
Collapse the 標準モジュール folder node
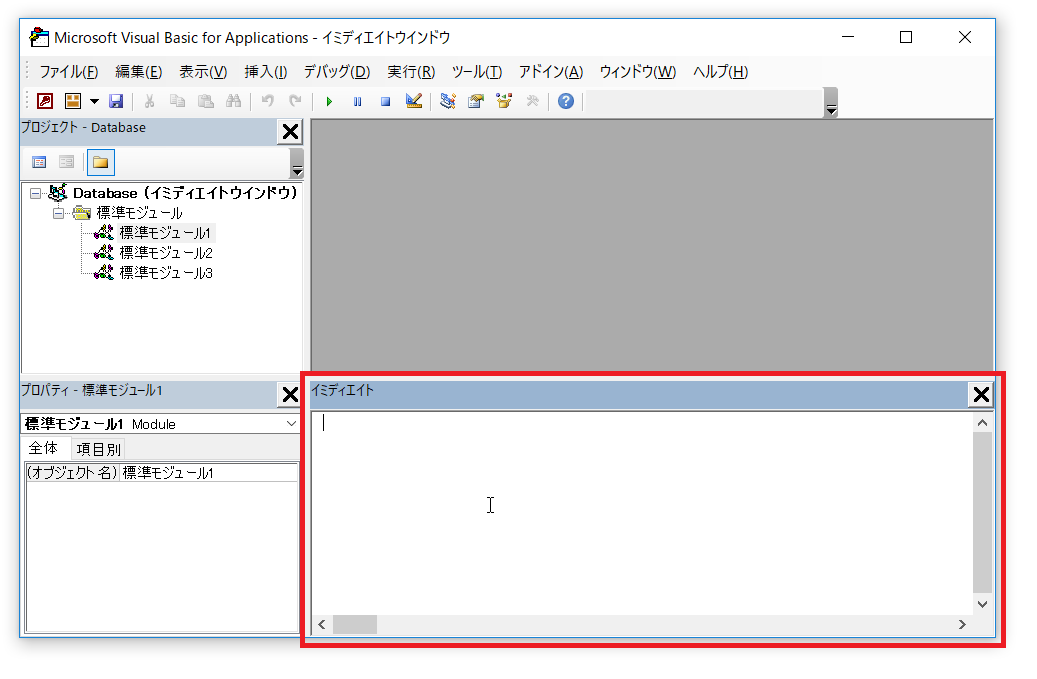[58, 213]
